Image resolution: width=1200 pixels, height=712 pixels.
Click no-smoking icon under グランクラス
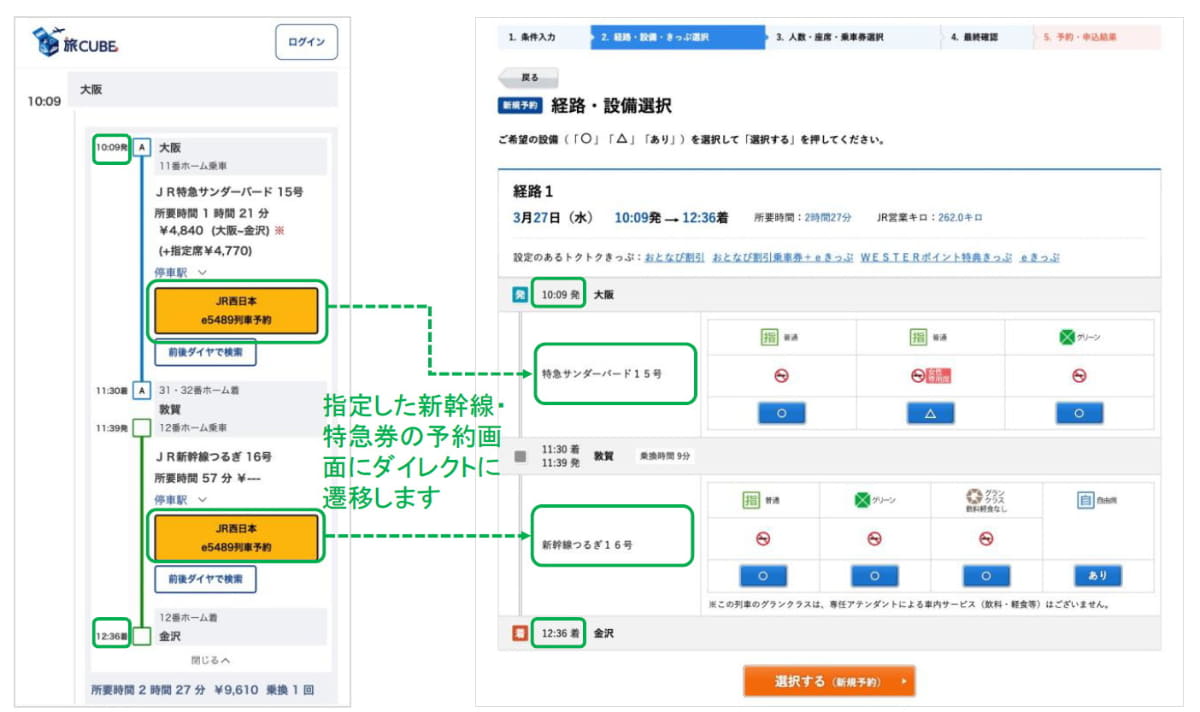pos(987,538)
